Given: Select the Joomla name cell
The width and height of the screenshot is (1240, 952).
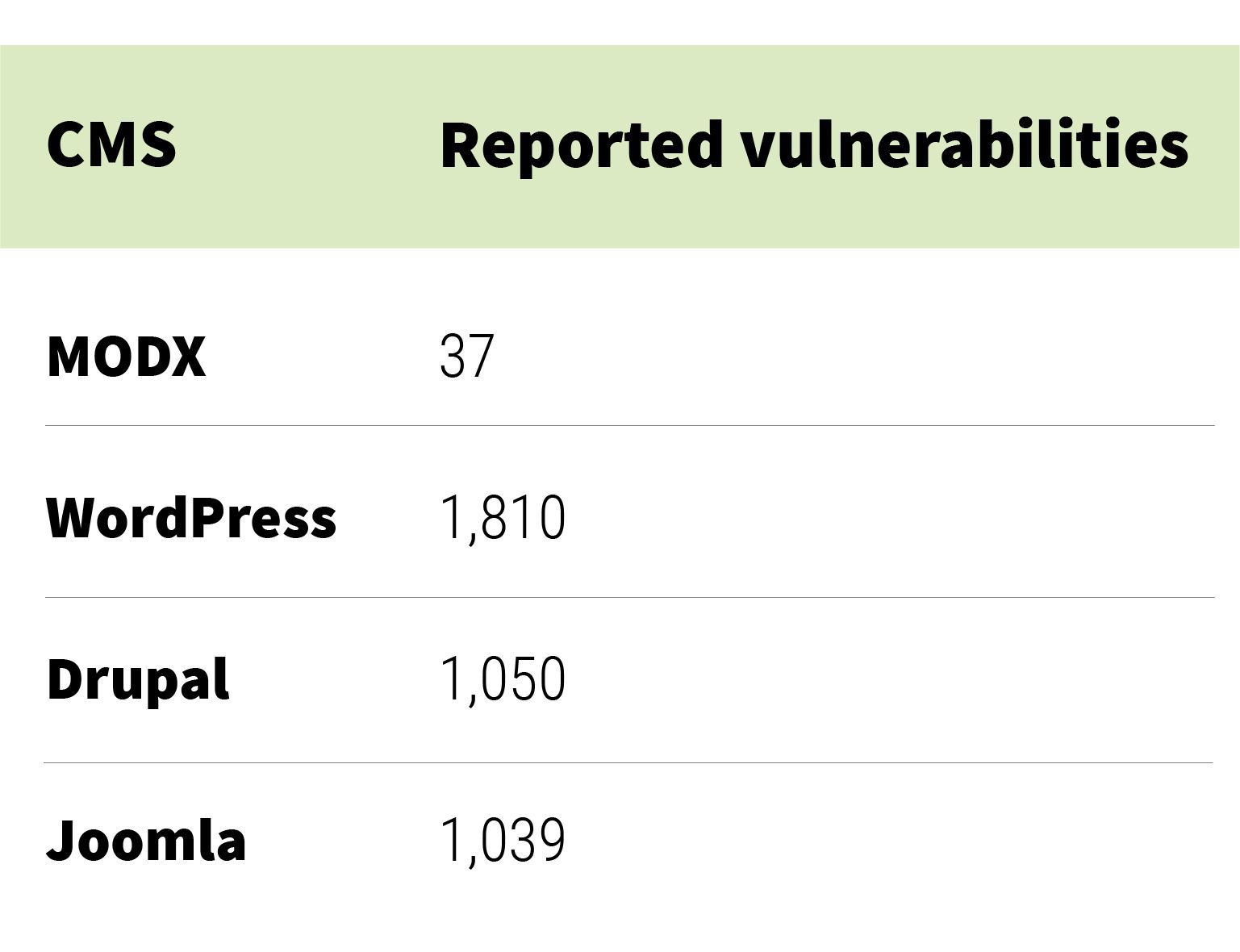Looking at the screenshot, I should [x=146, y=841].
